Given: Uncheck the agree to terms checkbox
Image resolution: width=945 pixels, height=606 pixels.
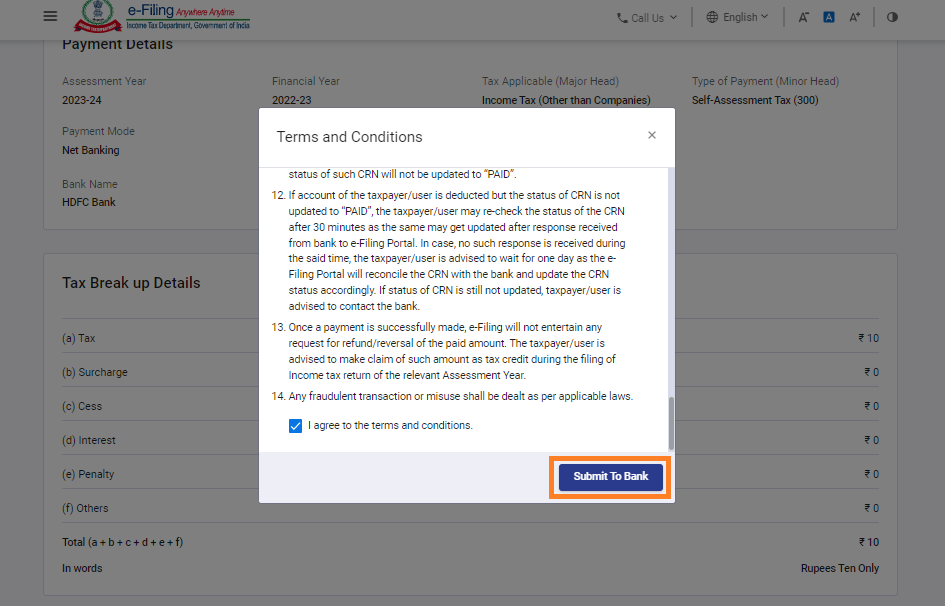Looking at the screenshot, I should 295,426.
